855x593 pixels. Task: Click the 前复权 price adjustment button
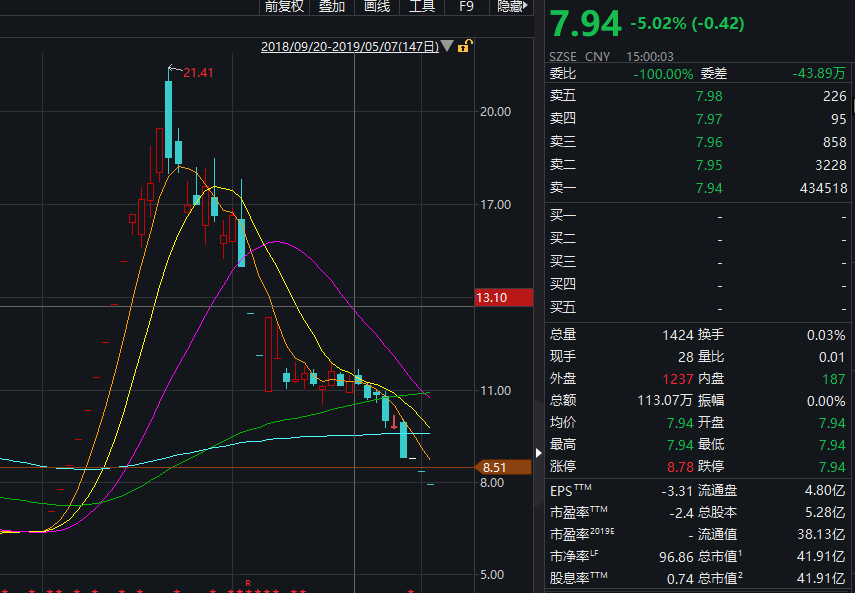pyautogui.click(x=283, y=7)
